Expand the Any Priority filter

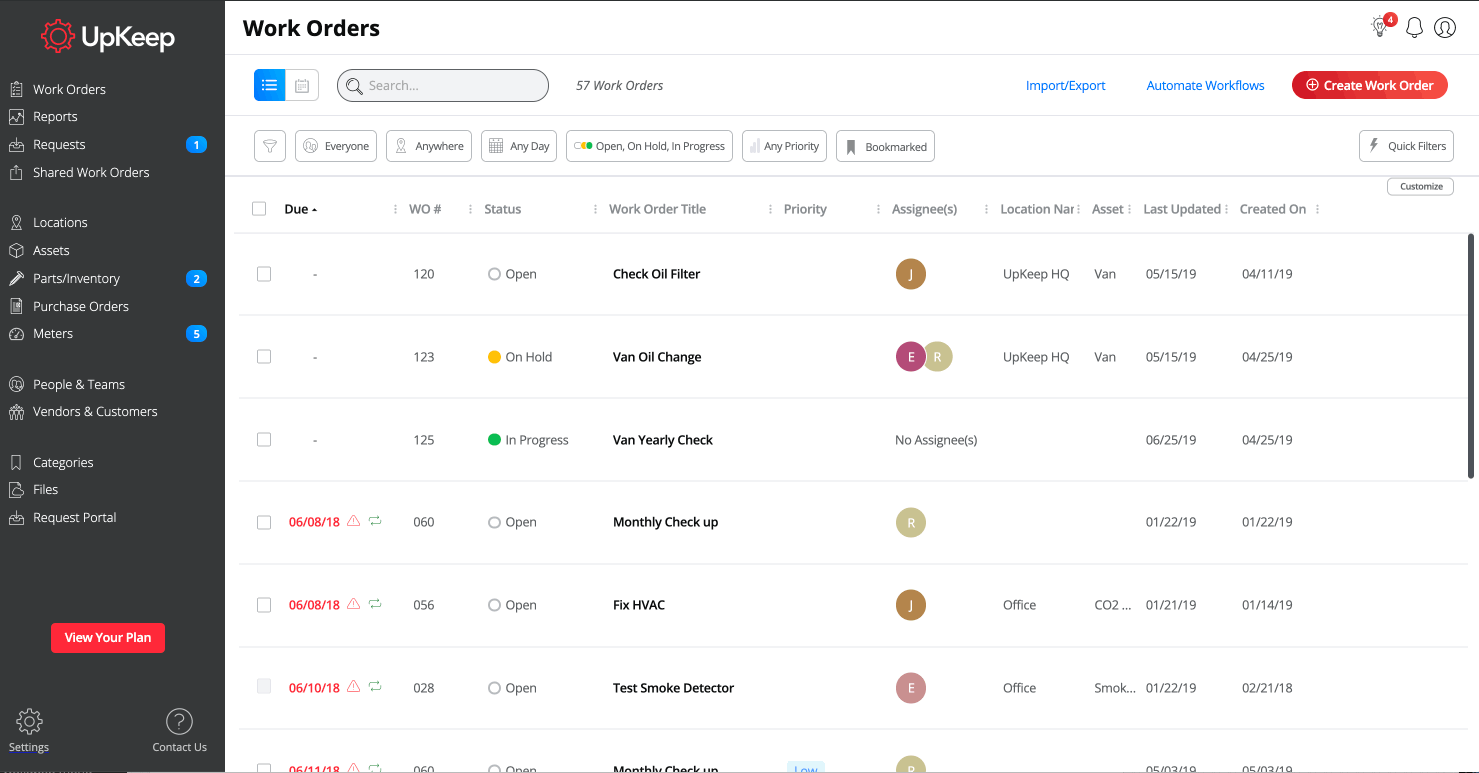point(785,146)
